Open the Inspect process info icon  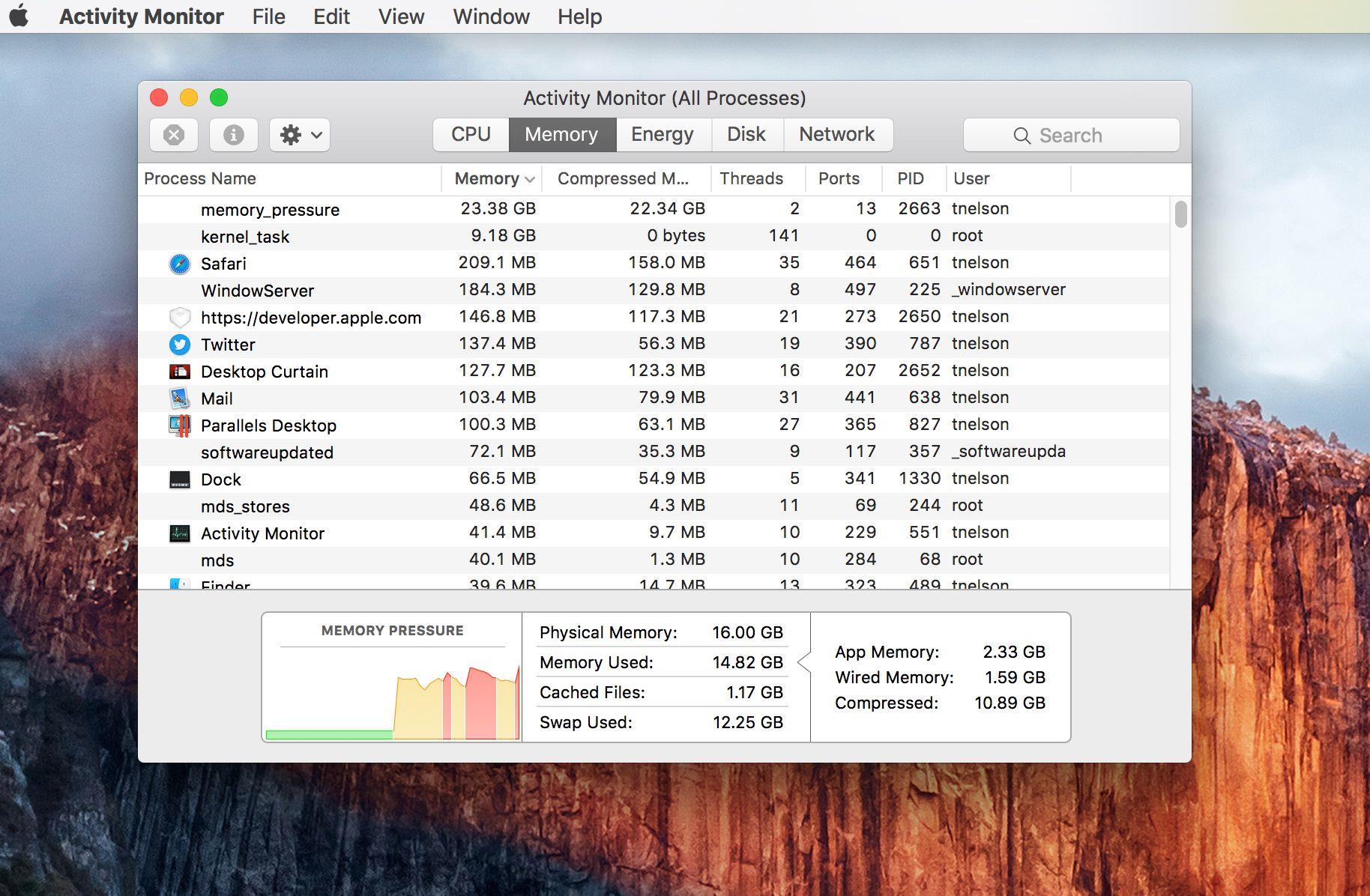click(x=233, y=135)
